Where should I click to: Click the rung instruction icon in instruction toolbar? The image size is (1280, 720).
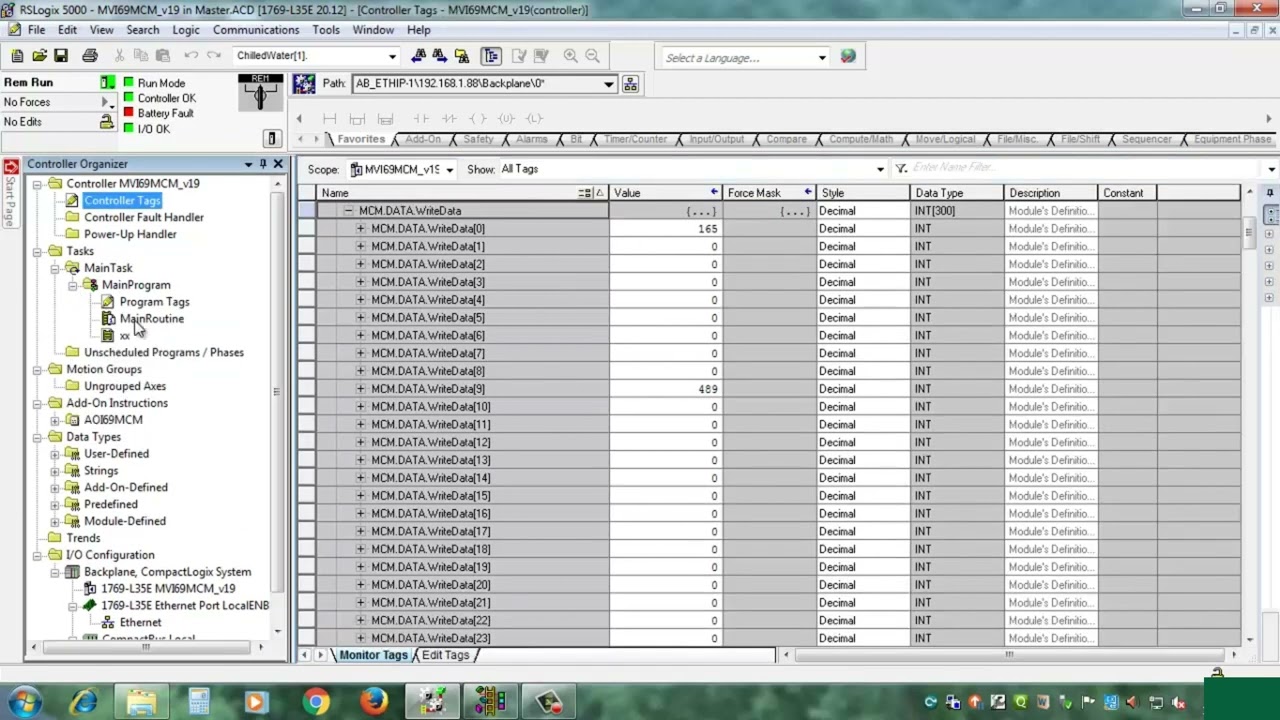[329, 119]
